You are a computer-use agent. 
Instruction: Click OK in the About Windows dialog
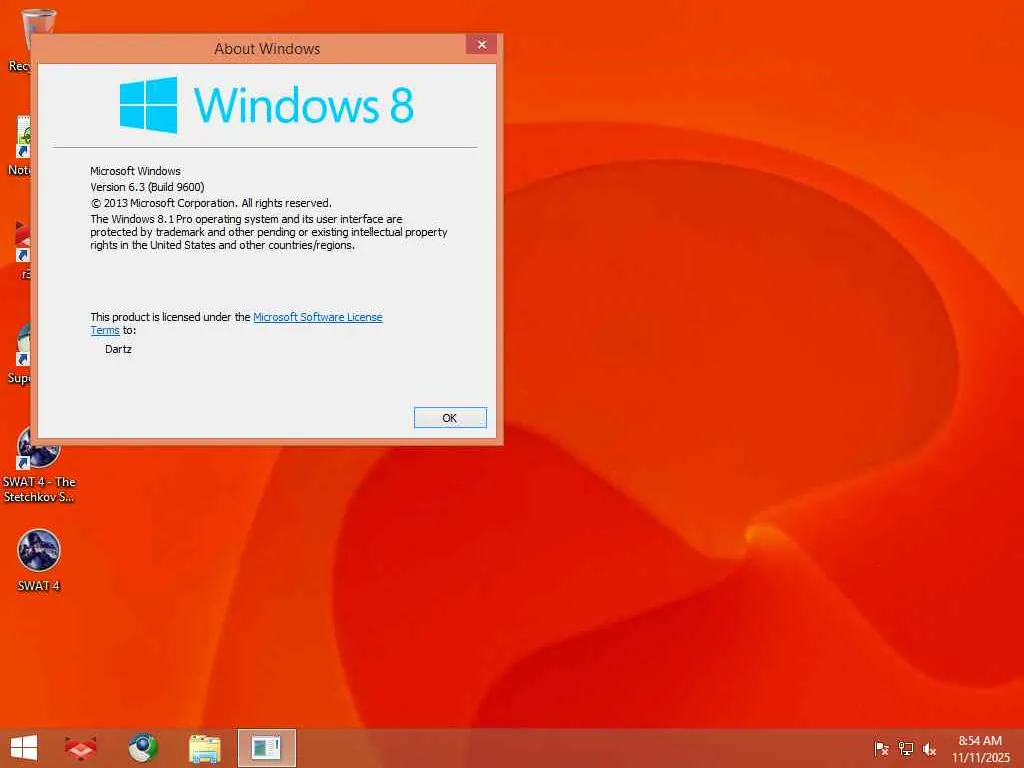pyautogui.click(x=450, y=418)
